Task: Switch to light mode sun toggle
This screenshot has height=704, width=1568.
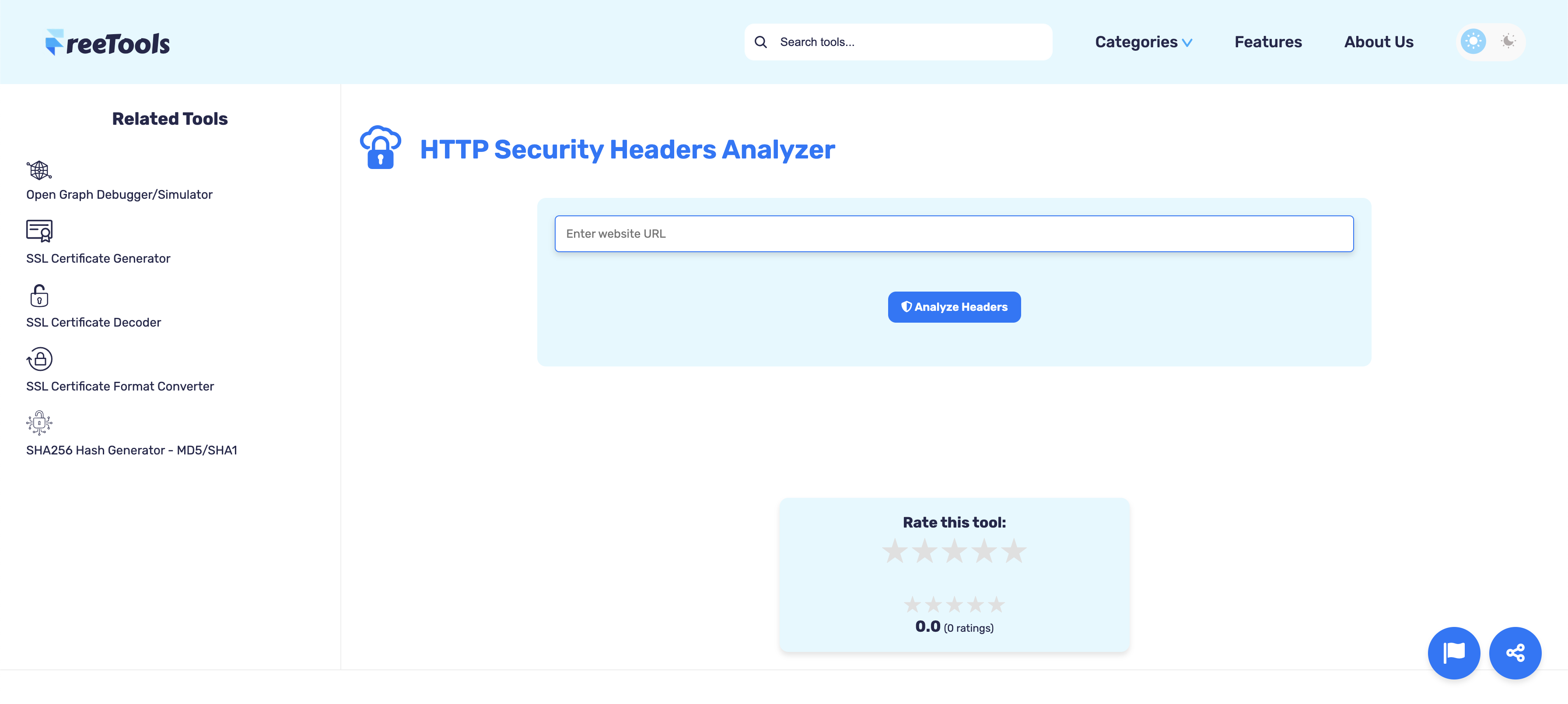Action: click(1473, 42)
